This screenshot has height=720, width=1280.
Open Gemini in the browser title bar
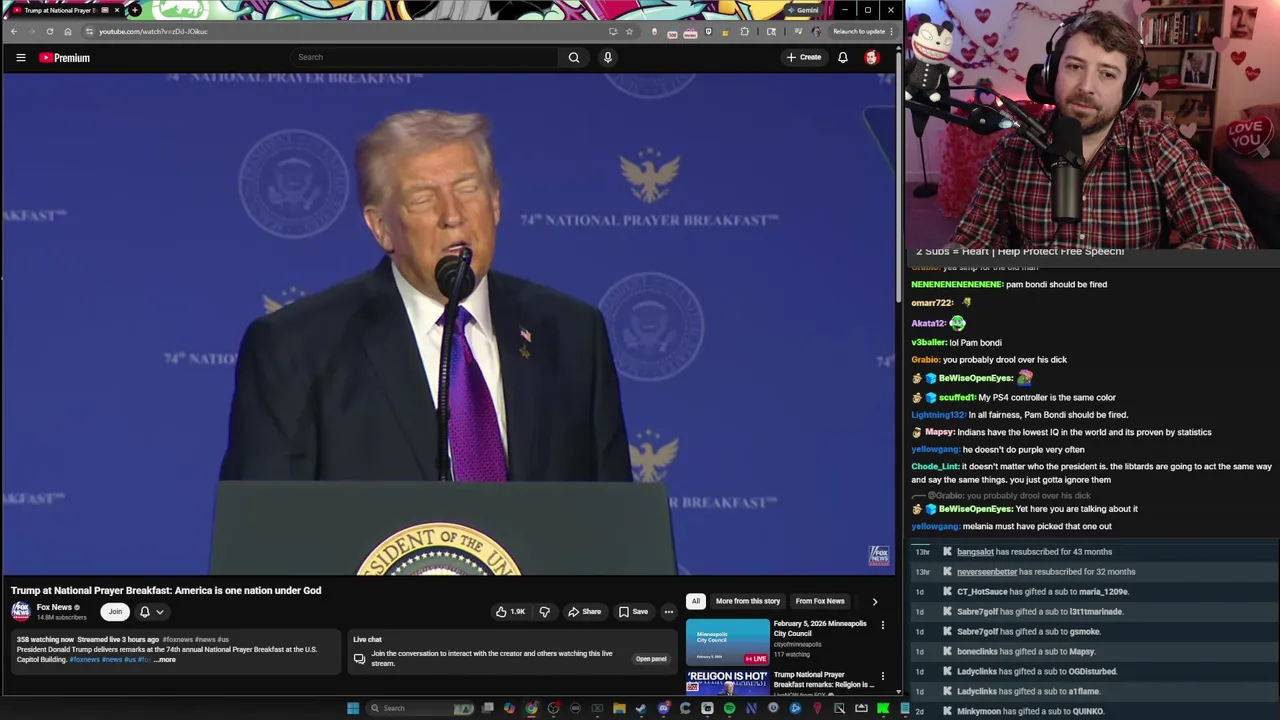click(802, 10)
